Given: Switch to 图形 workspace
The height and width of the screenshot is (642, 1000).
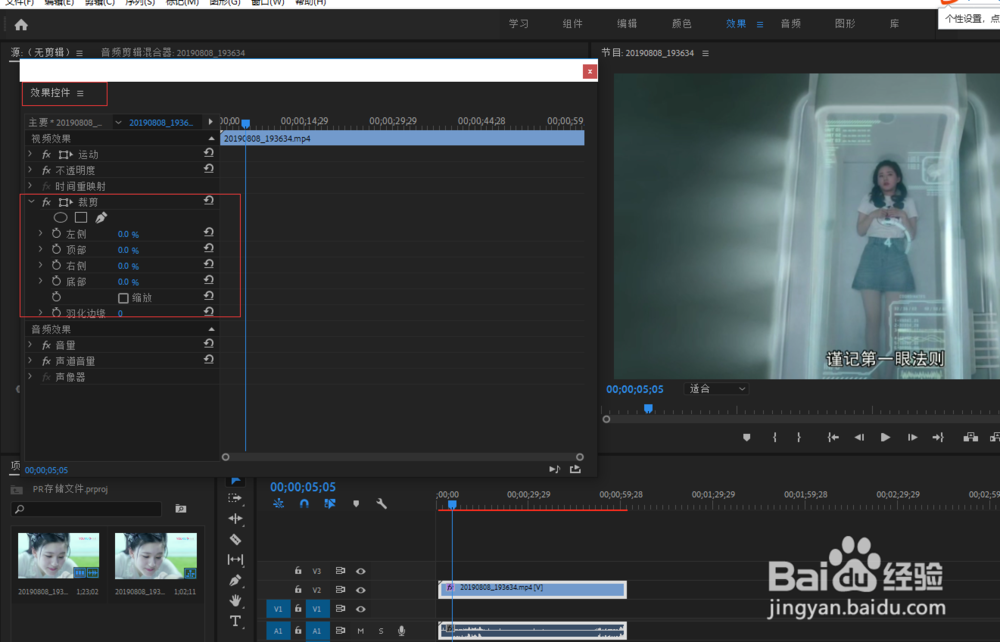Looking at the screenshot, I should click(x=845, y=24).
